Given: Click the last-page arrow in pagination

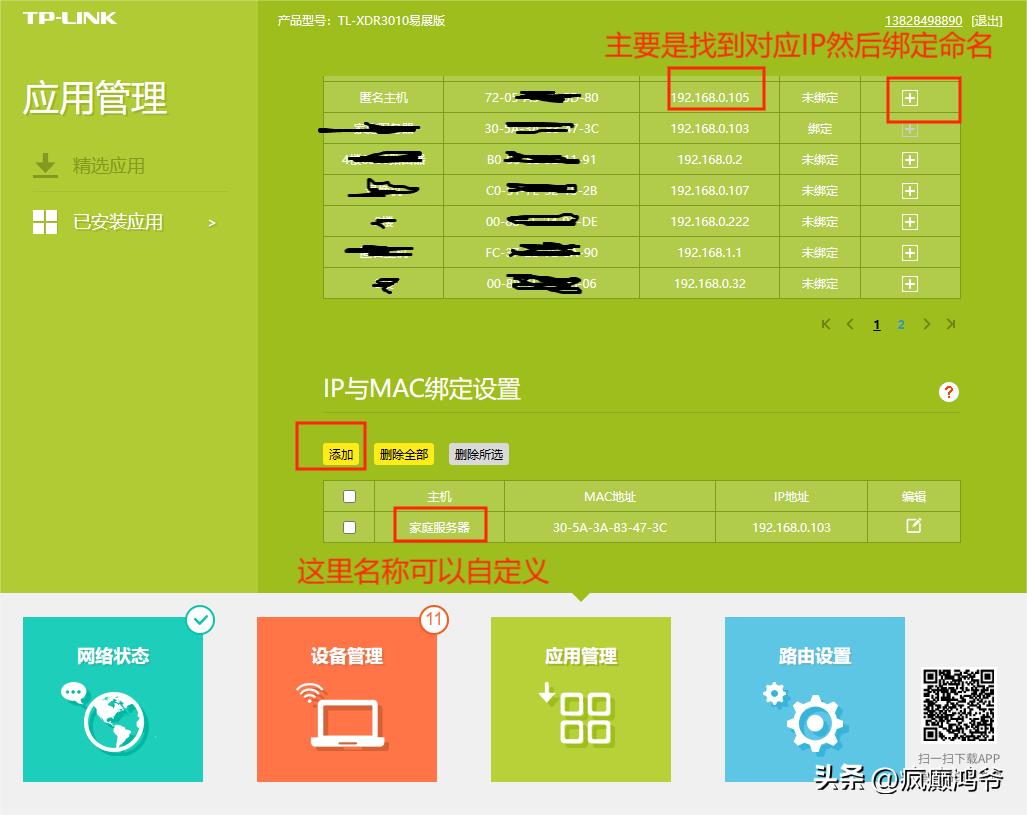Looking at the screenshot, I should point(950,324).
